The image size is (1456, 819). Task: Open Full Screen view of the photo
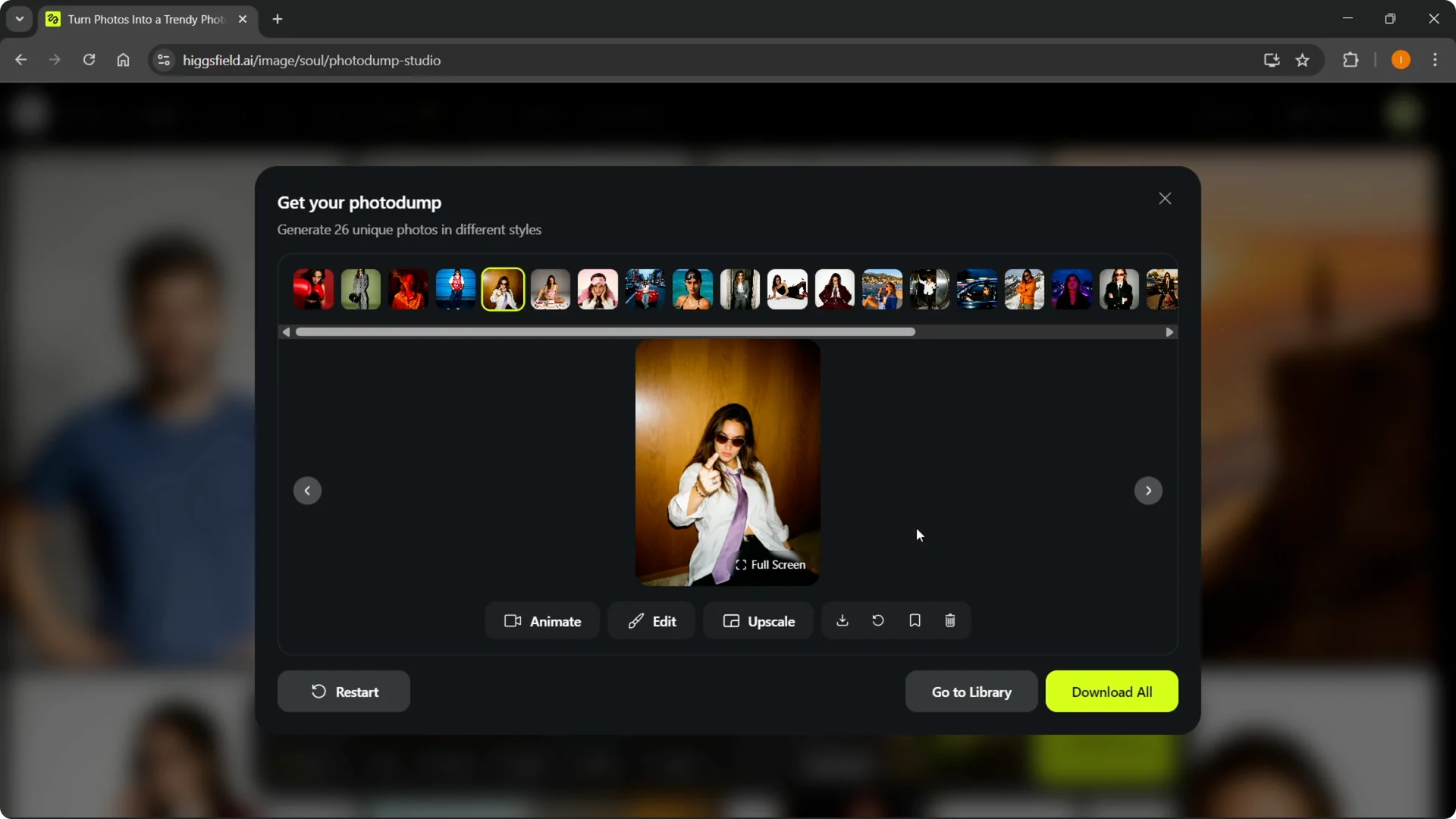coord(770,565)
